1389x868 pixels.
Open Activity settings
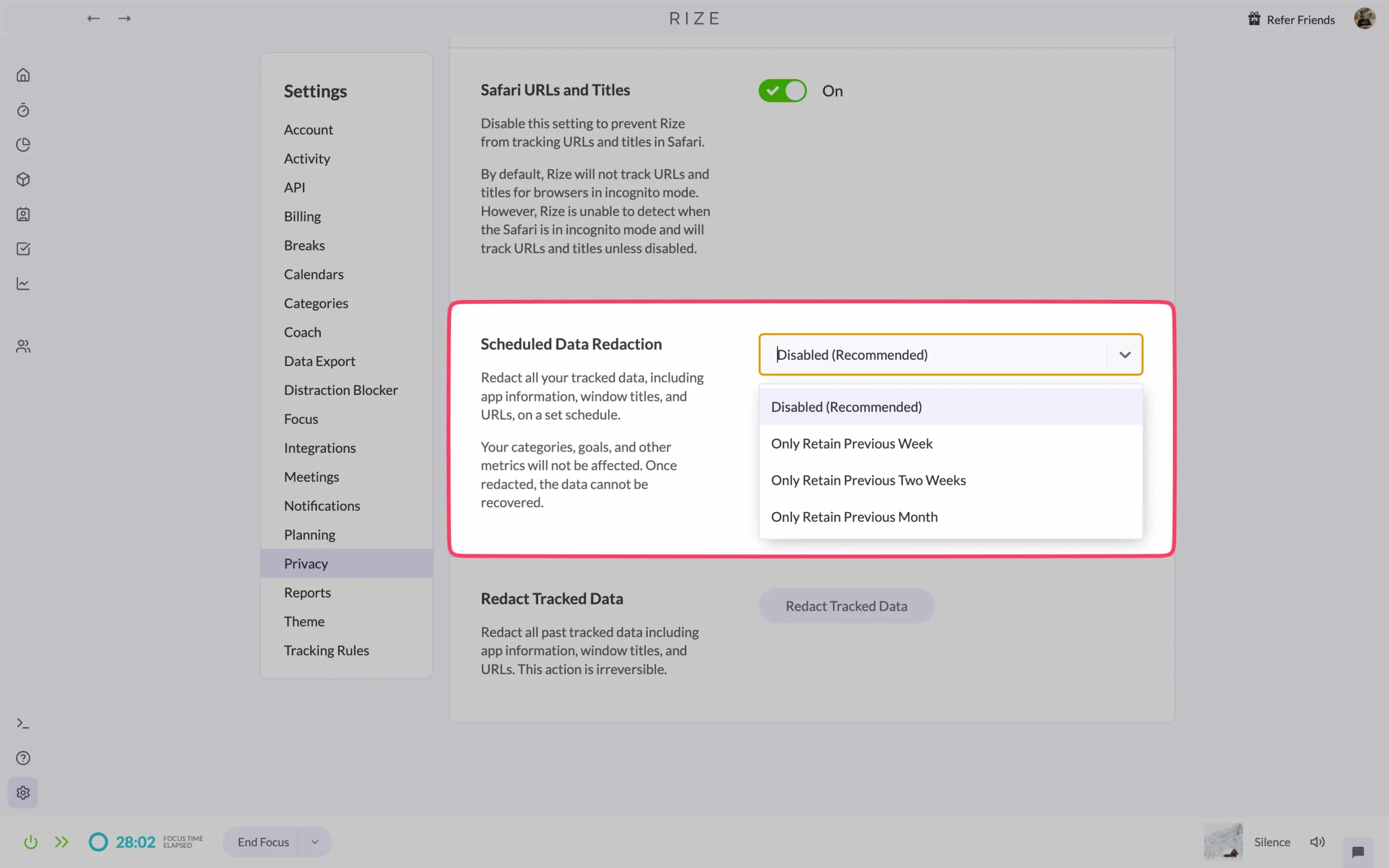coord(347,158)
